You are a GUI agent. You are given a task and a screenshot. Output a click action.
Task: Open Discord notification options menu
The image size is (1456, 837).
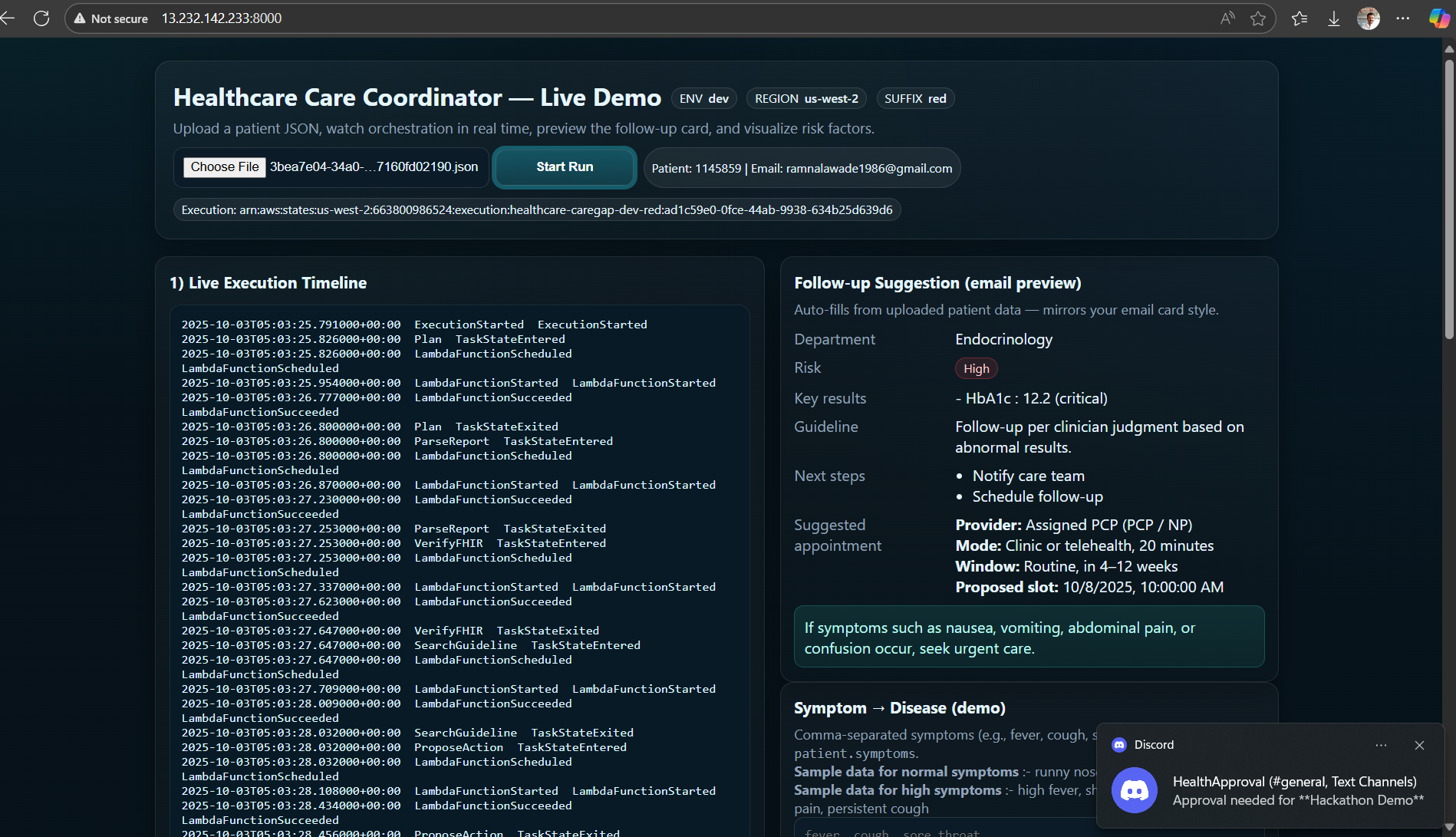click(1381, 745)
